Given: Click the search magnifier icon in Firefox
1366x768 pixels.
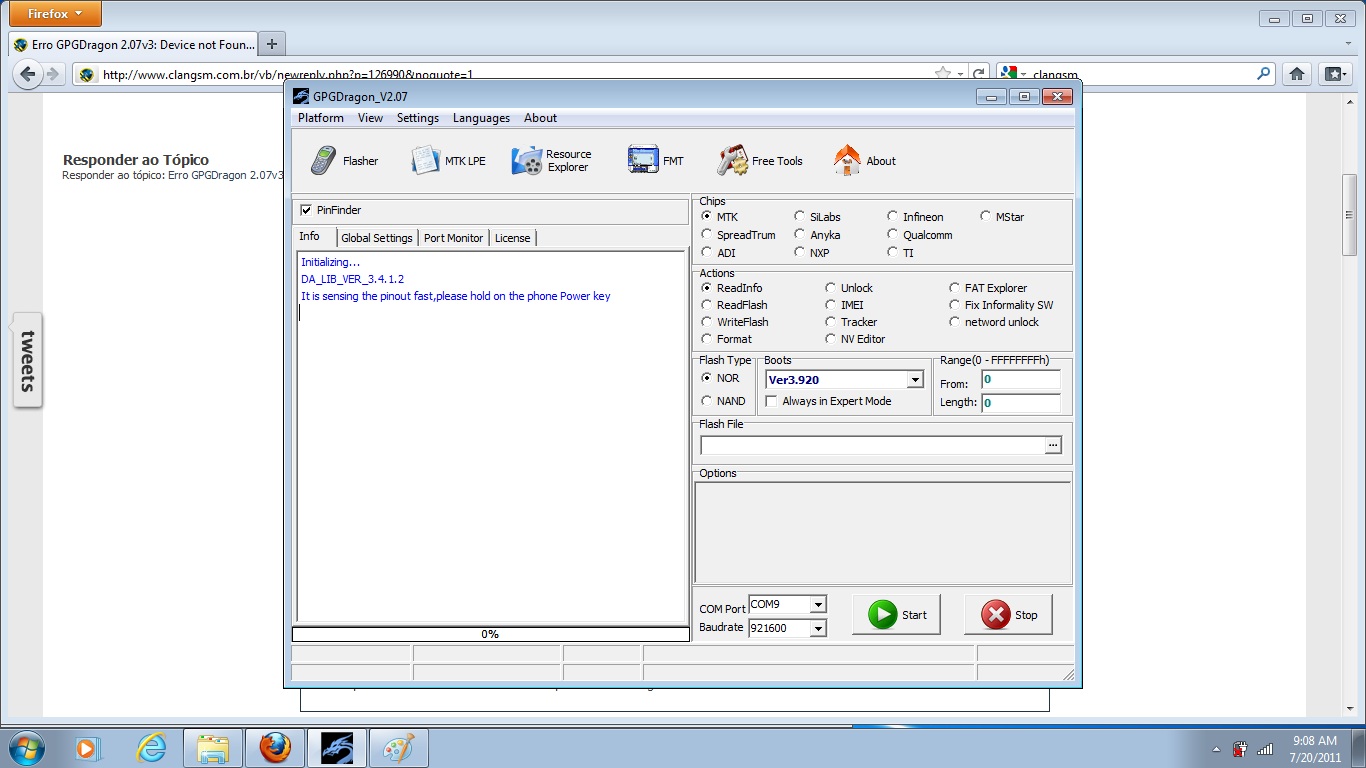Looking at the screenshot, I should [1264, 74].
